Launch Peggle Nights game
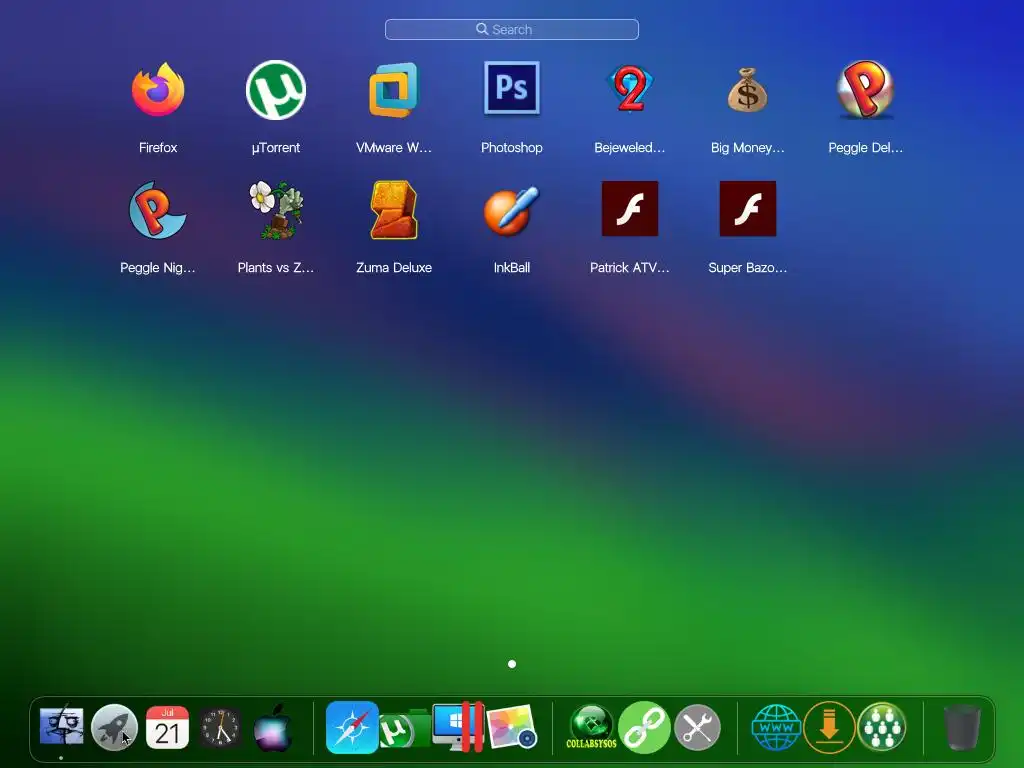 click(x=157, y=210)
